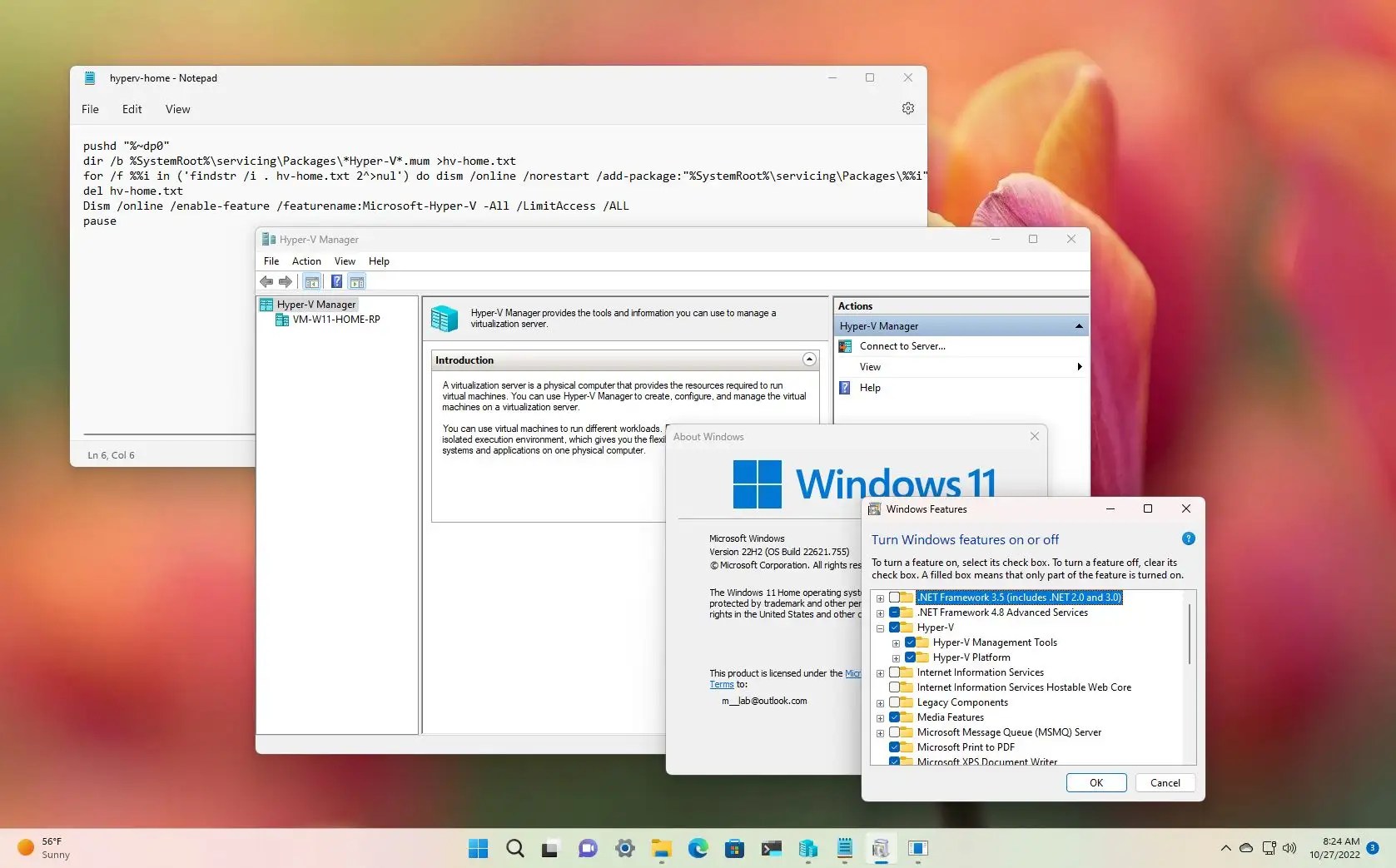Viewport: 1396px width, 868px height.
Task: Open Notepad settings via the gear icon
Action: pyautogui.click(x=907, y=108)
